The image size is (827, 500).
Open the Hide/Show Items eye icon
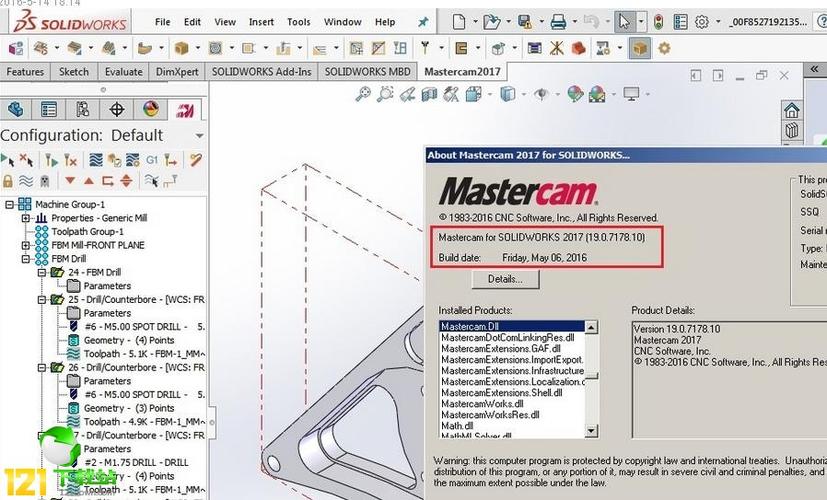(x=541, y=94)
